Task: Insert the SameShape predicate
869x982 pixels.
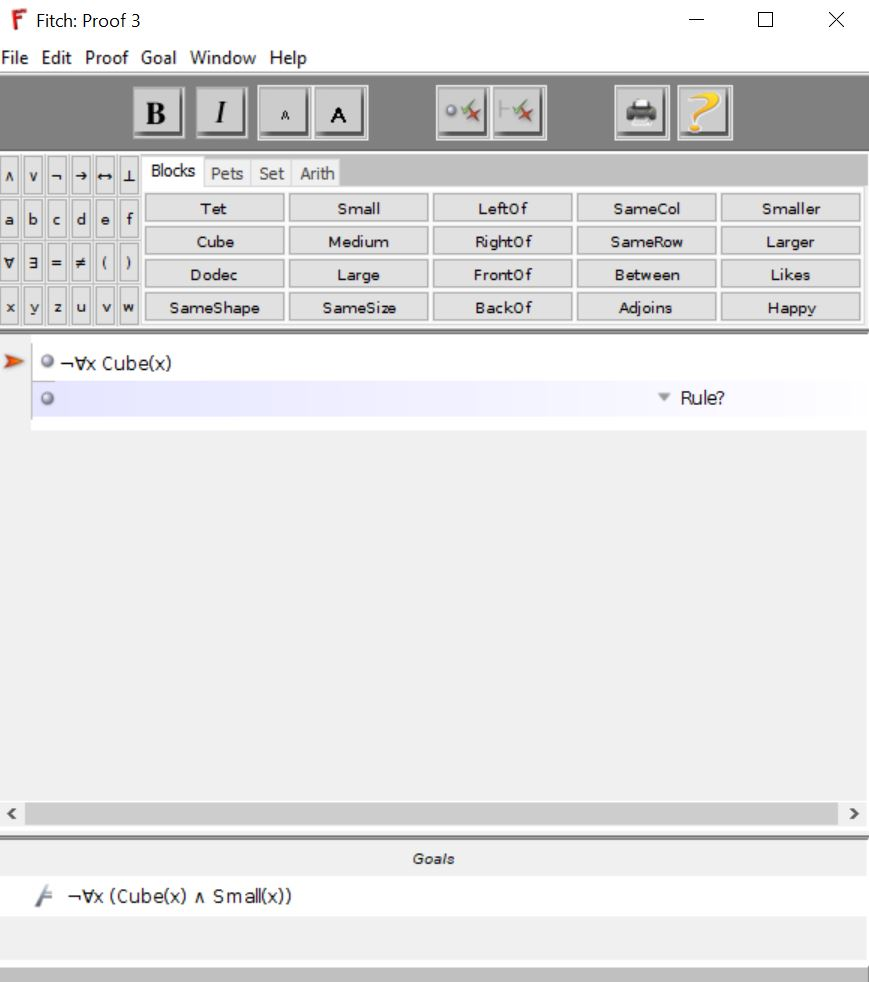Action: tap(214, 308)
